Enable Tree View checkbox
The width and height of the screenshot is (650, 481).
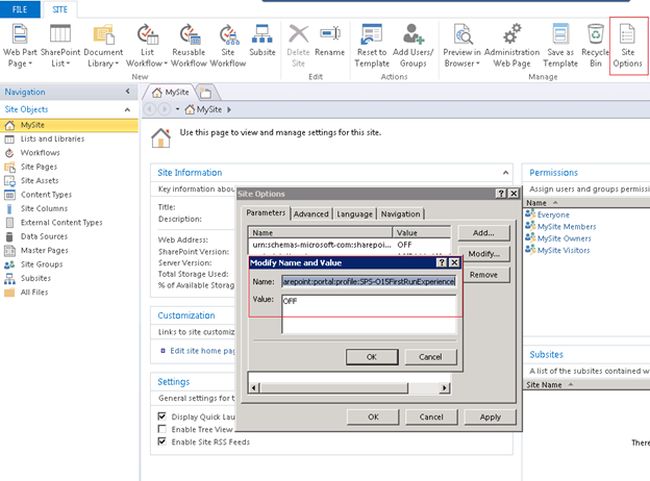point(163,429)
